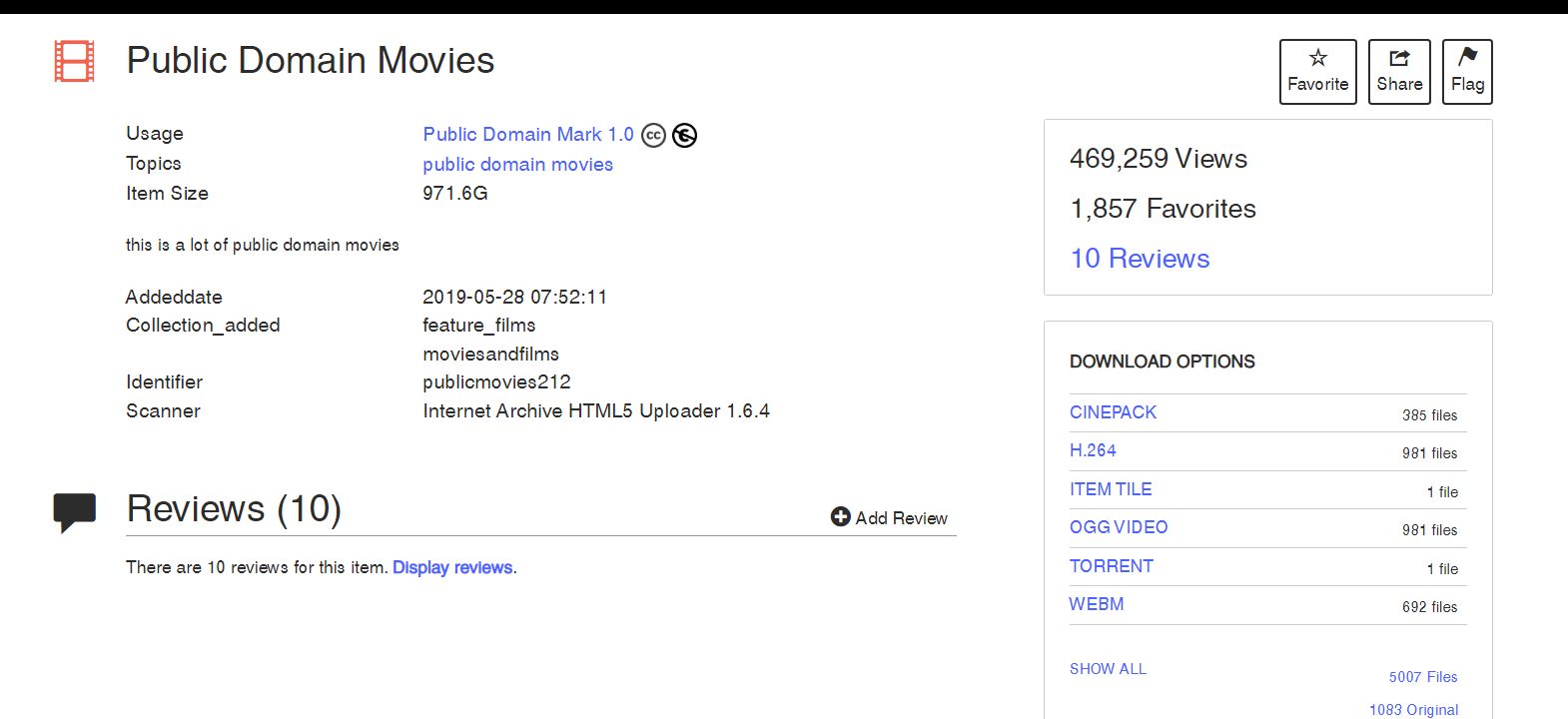The height and width of the screenshot is (719, 1568).
Task: Click Display reviews link
Action: pos(452,567)
